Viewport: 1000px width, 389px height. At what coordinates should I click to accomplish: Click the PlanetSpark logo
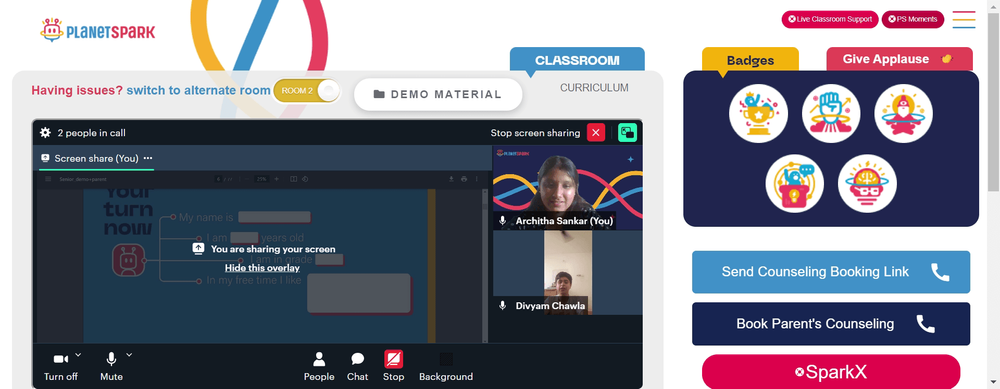[97, 31]
